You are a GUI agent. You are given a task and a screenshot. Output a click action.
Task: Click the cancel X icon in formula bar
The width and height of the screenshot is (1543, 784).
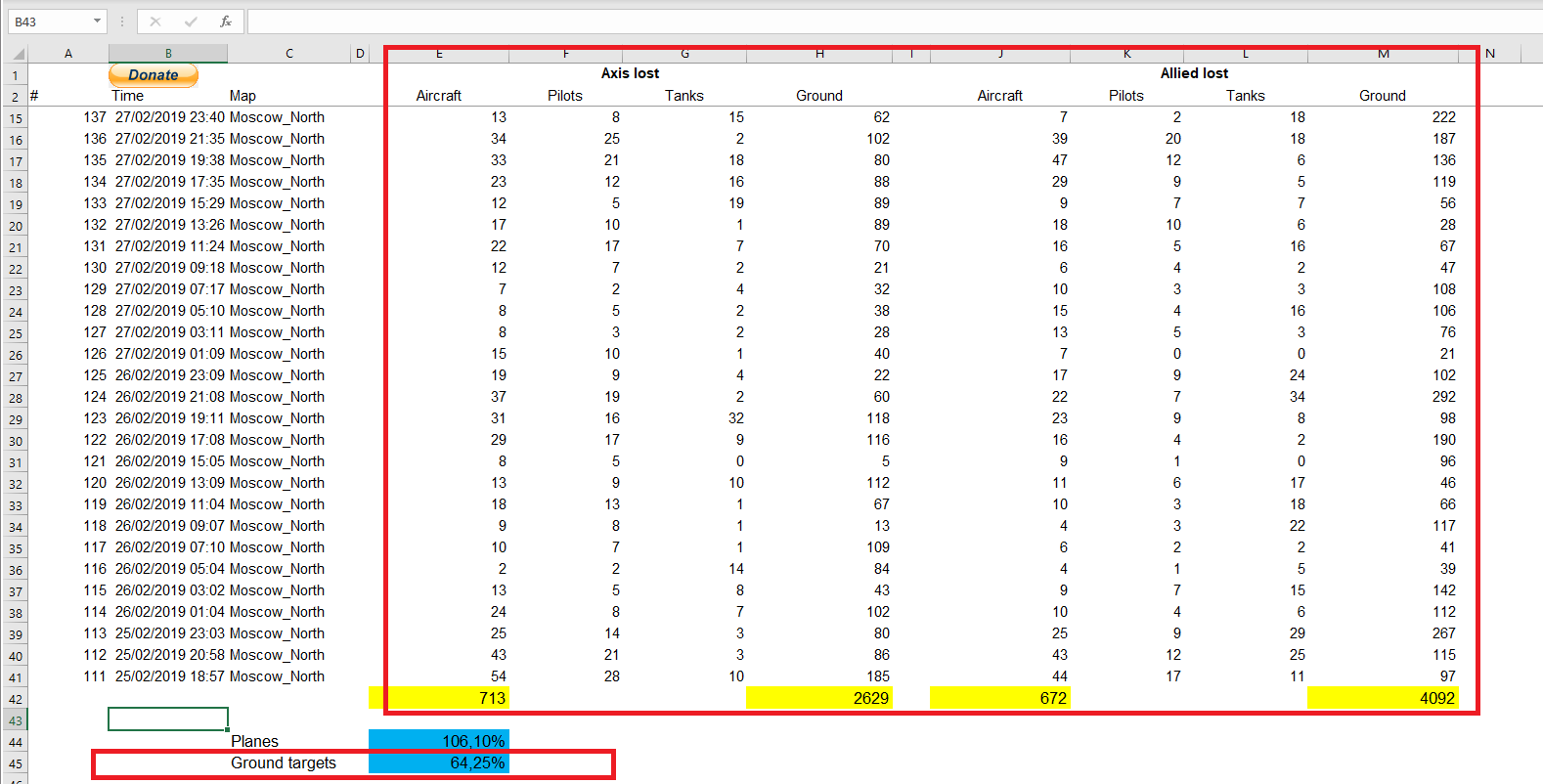pos(155,22)
